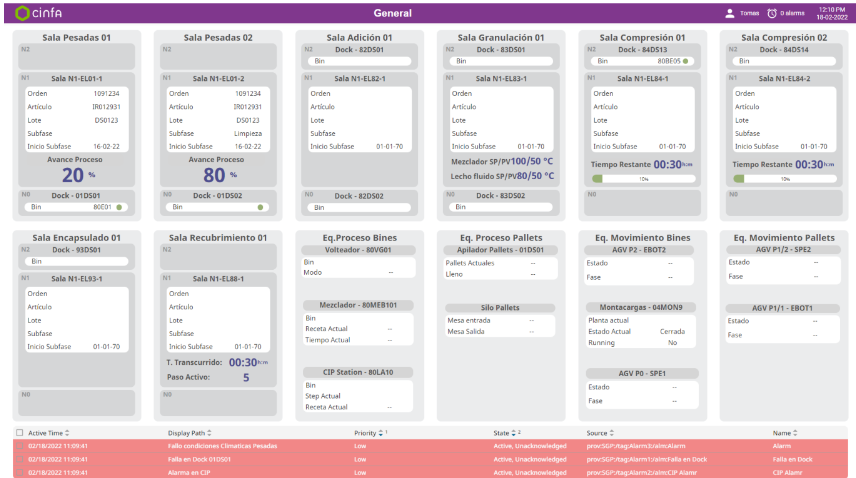Select checkbox for Alarma en CIP alarm
This screenshot has width=856, height=478.
point(20,473)
